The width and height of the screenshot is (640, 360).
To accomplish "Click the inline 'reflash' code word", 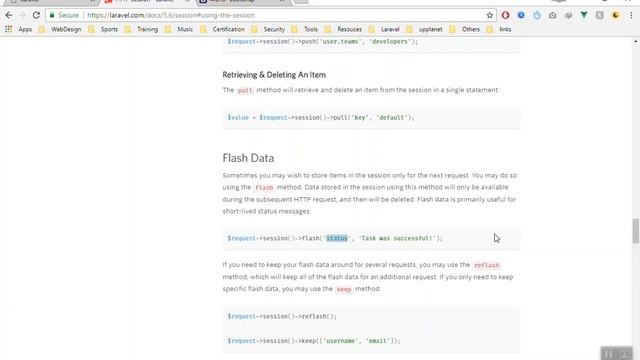I will point(486,265).
